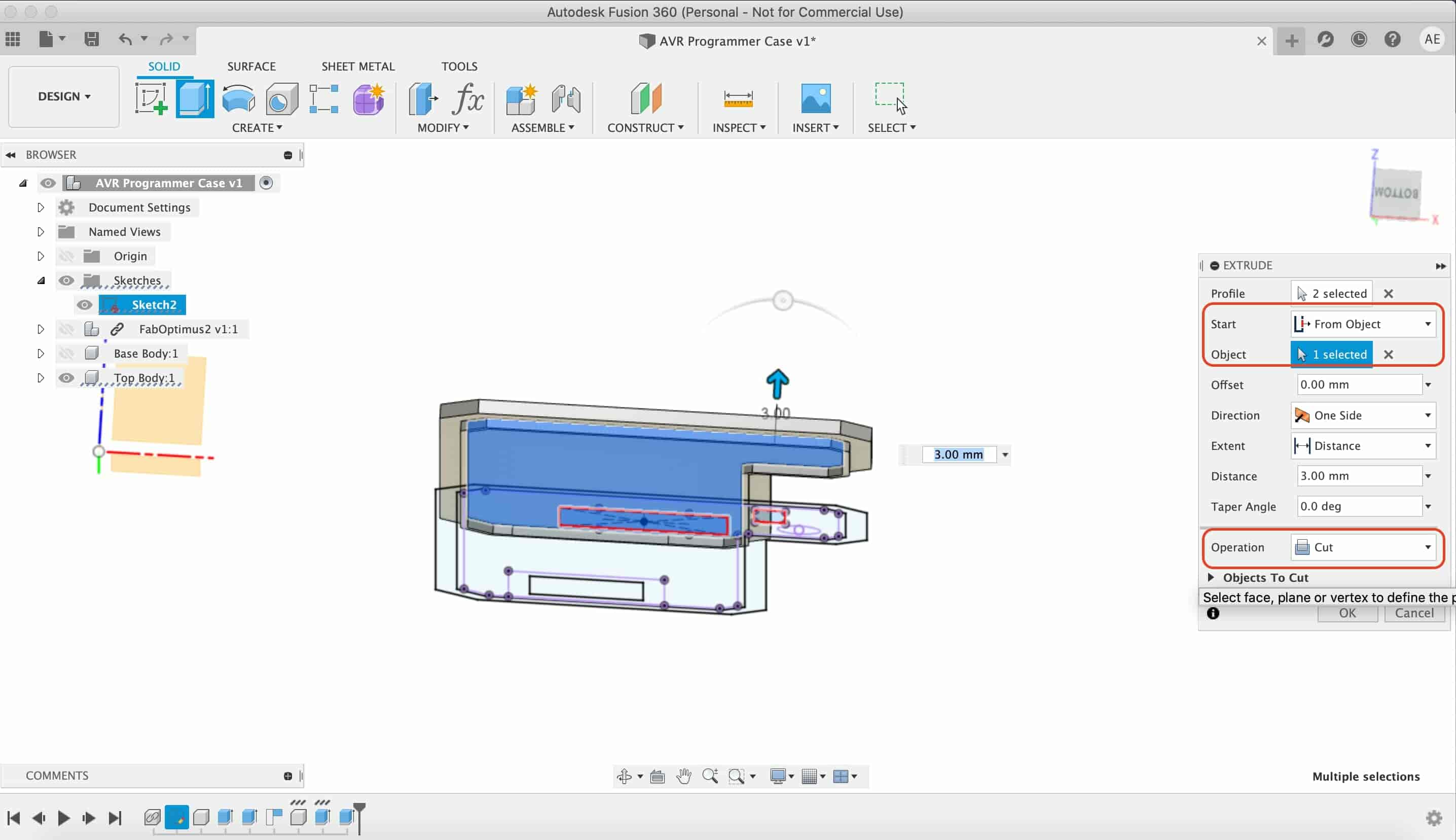Viewport: 1456px width, 840px height.
Task: Toggle the active component radio button
Action: 266,183
